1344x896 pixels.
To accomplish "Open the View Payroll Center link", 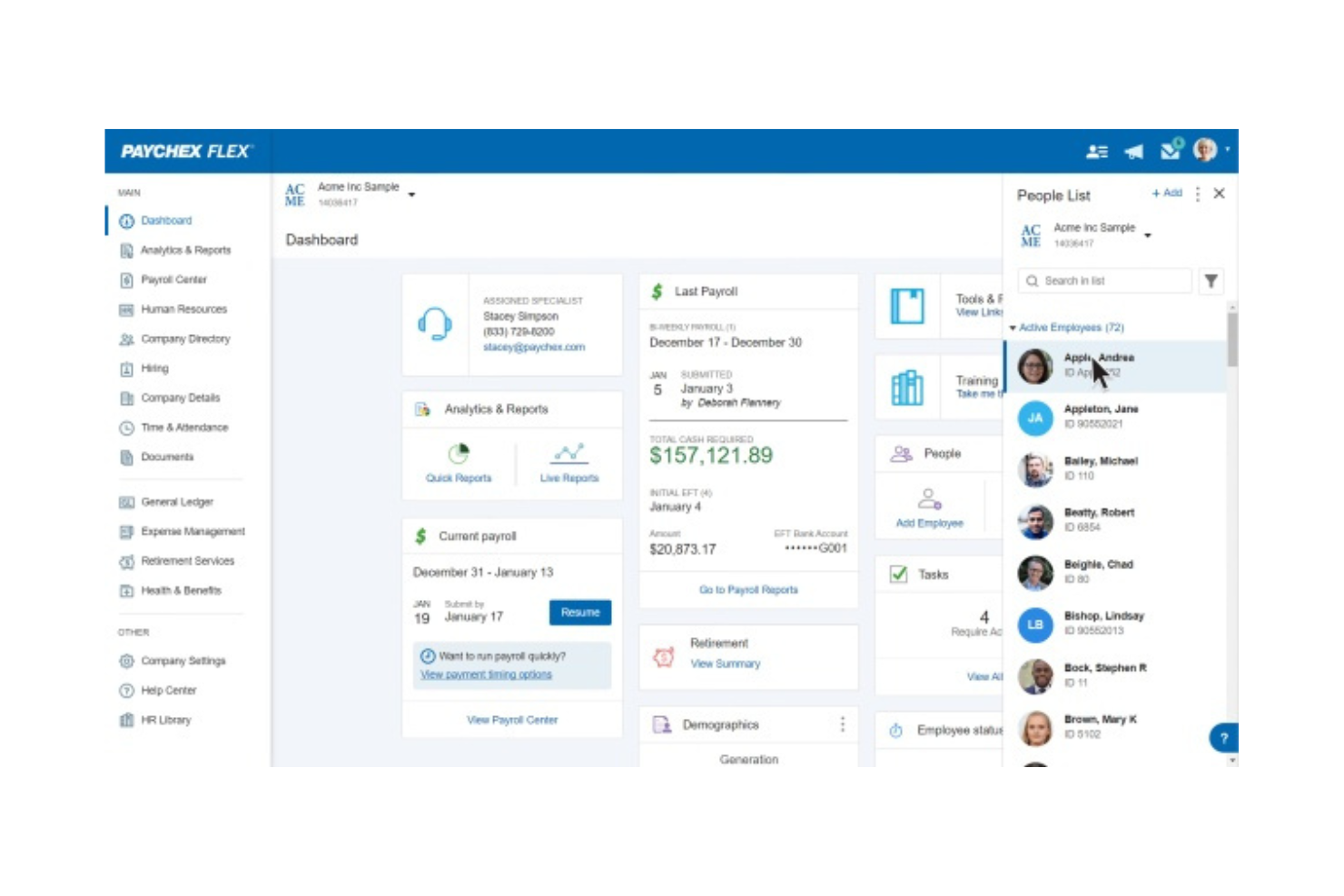I will (x=512, y=720).
